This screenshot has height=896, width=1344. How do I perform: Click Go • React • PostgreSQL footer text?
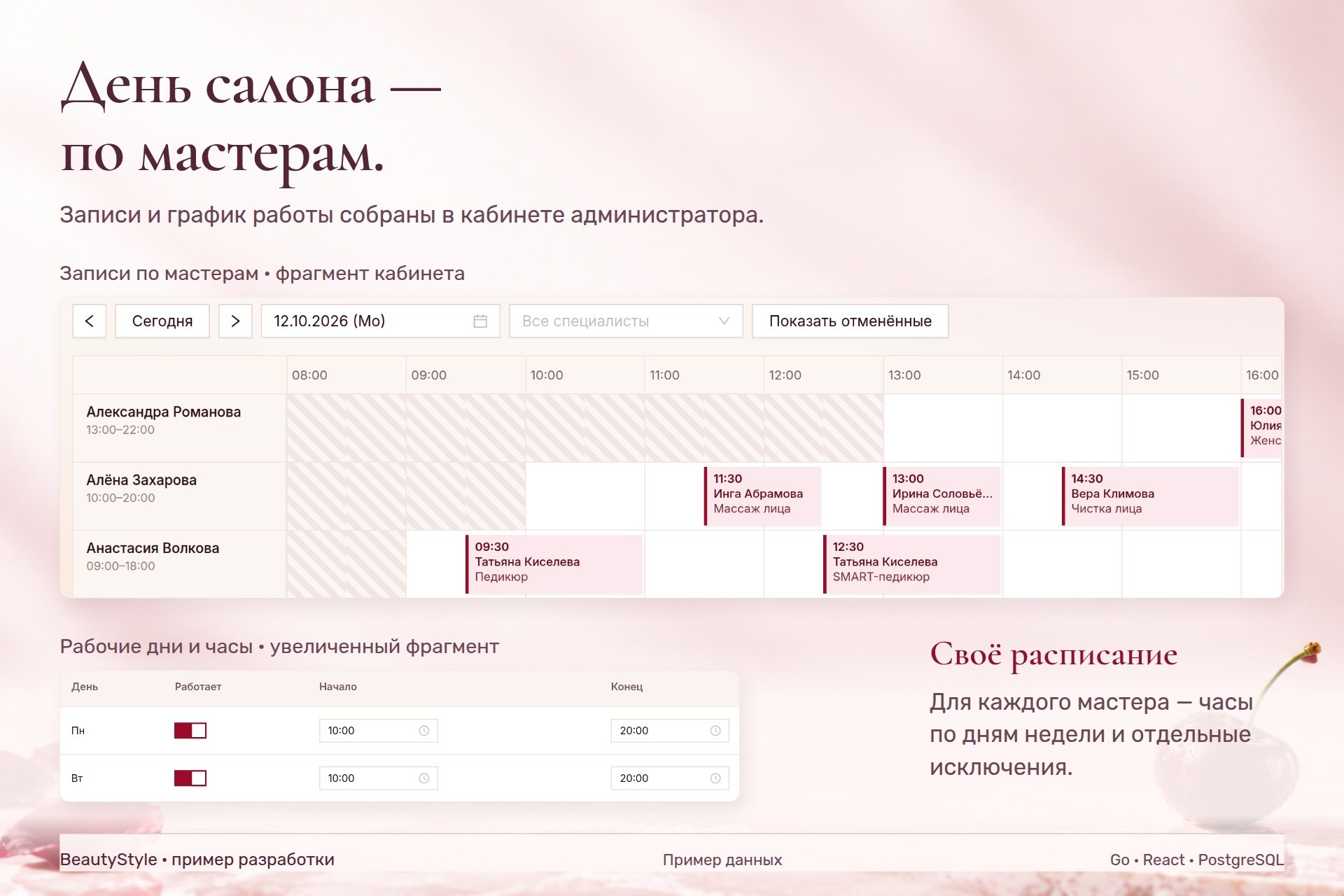tap(1197, 860)
